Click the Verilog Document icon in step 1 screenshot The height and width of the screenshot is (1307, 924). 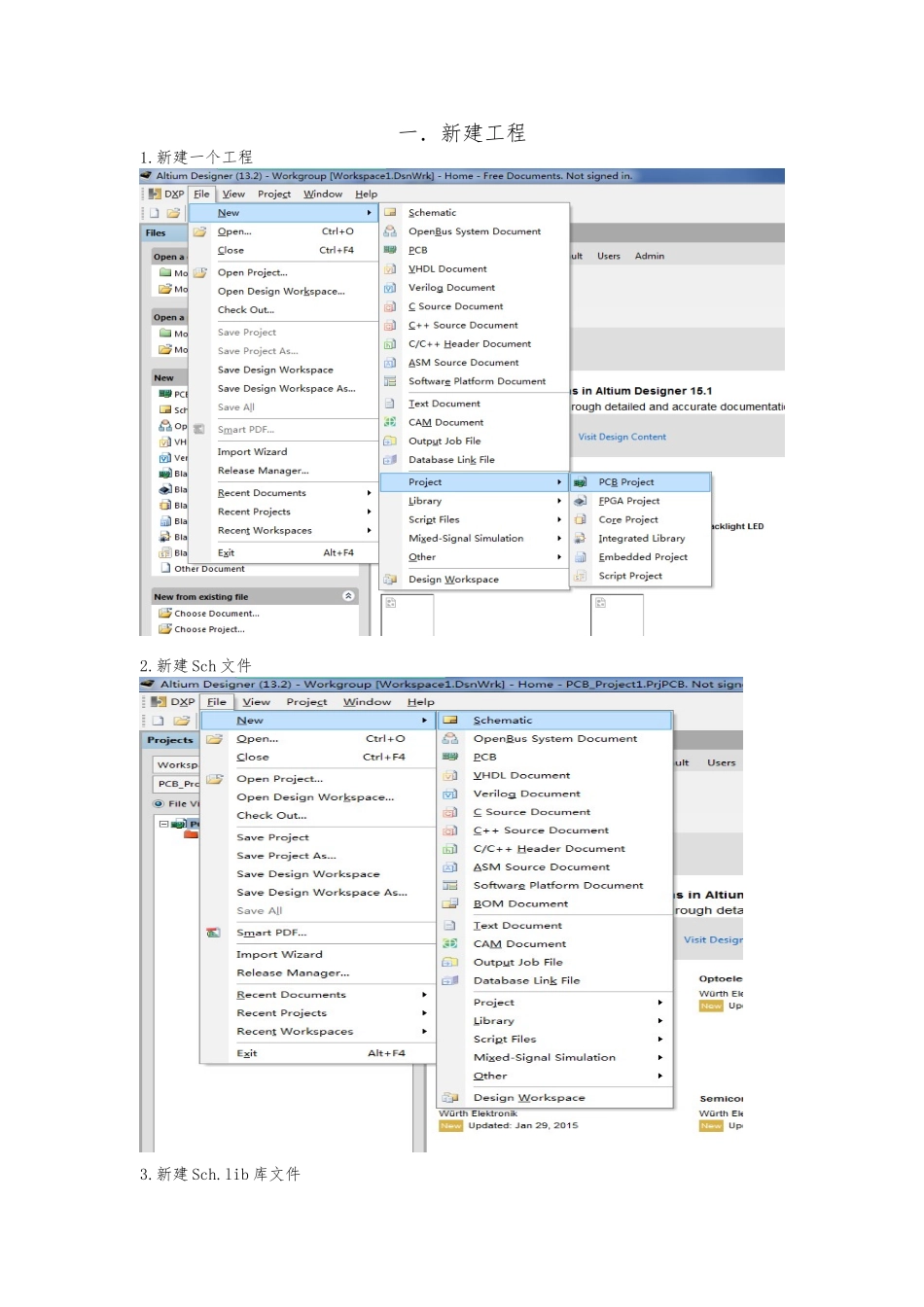pos(390,288)
